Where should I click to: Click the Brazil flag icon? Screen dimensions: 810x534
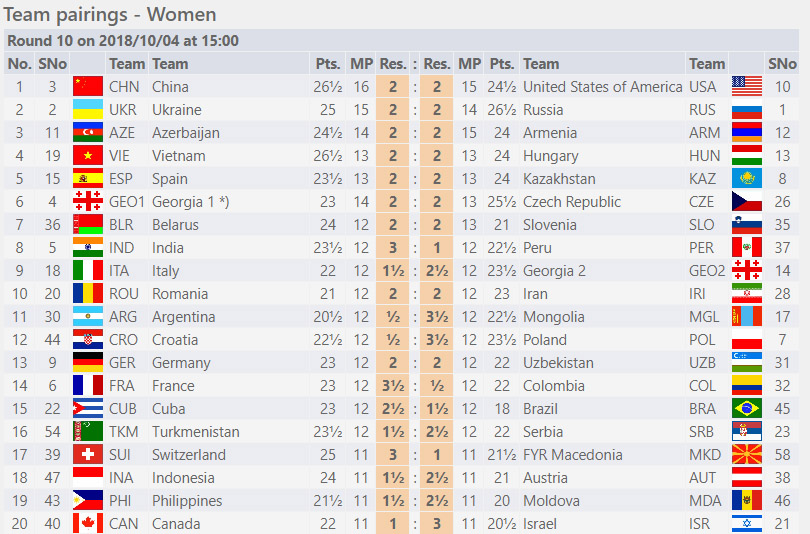click(746, 409)
